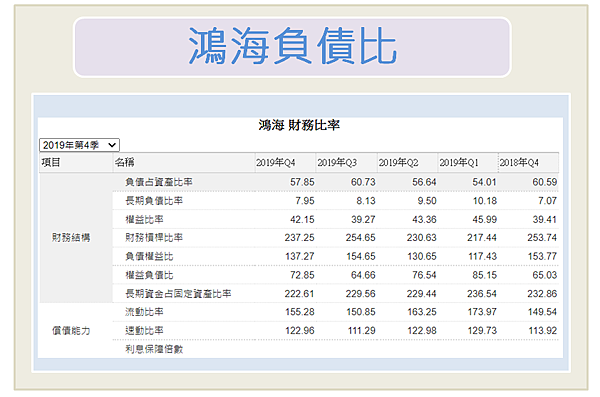Select the 負債權益比 row label
The width and height of the screenshot is (600, 397).
[149, 256]
